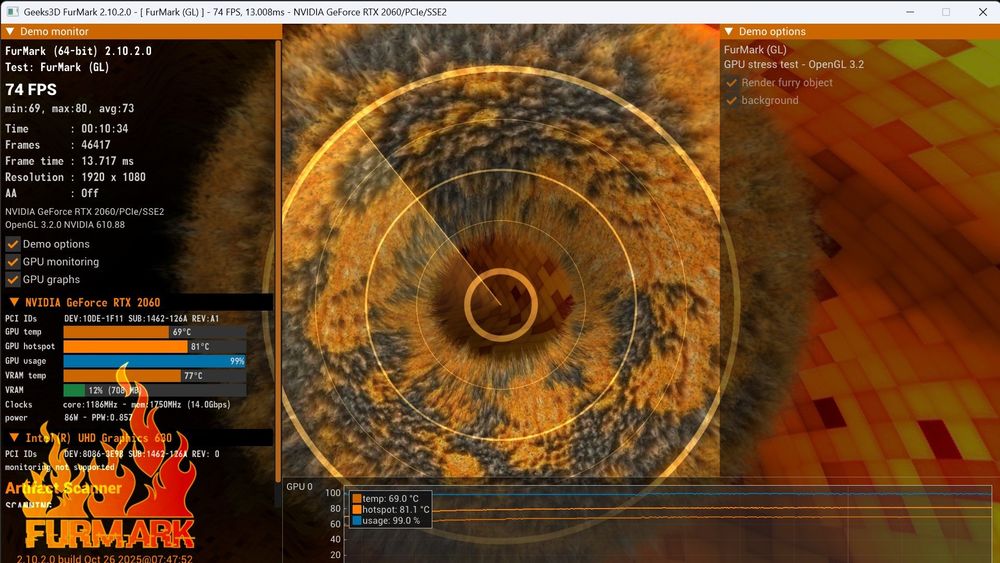Viewport: 1000px width, 563px height.
Task: Click the VRAM temp 77°C bar
Action: pos(154,376)
